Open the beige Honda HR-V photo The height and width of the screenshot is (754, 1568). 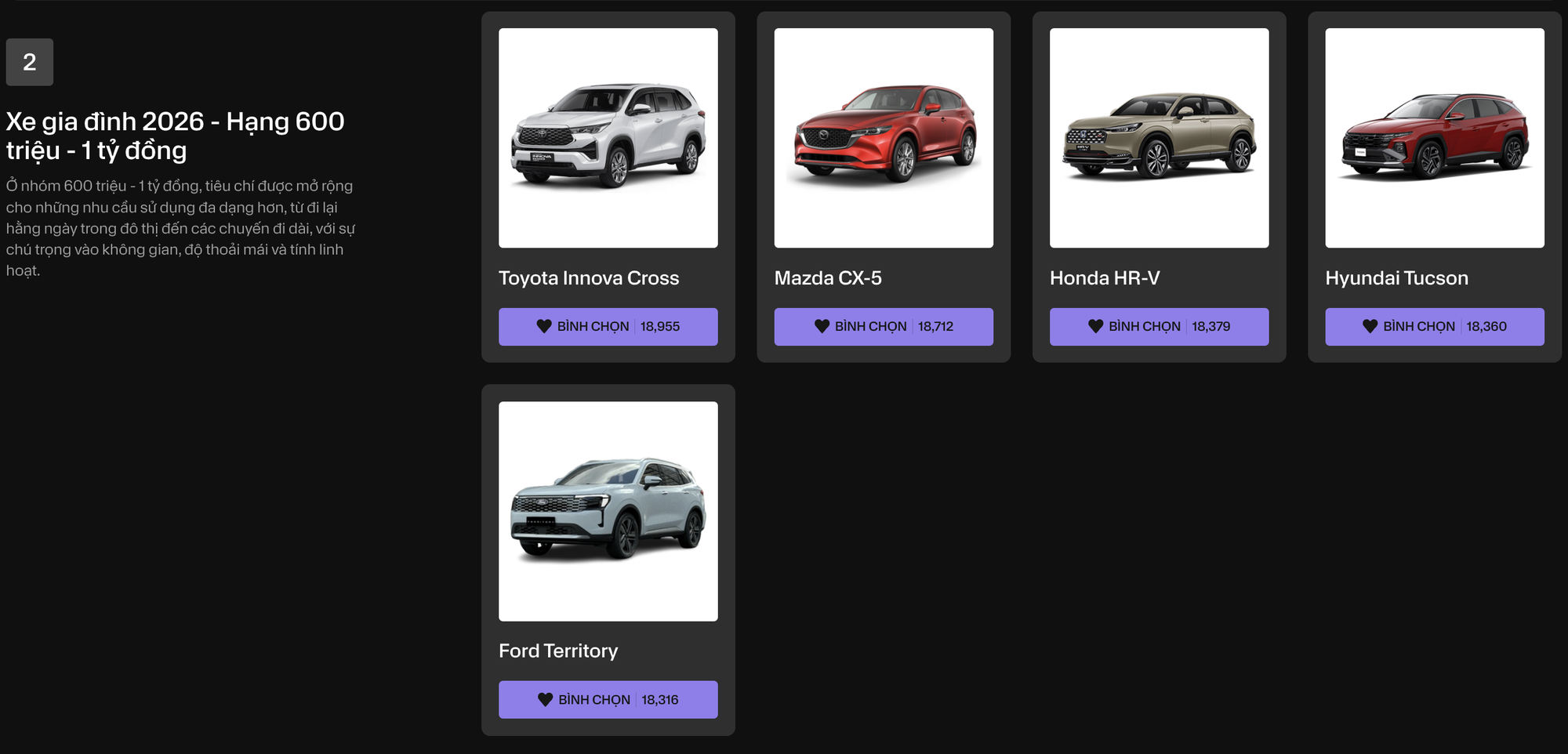pos(1159,138)
